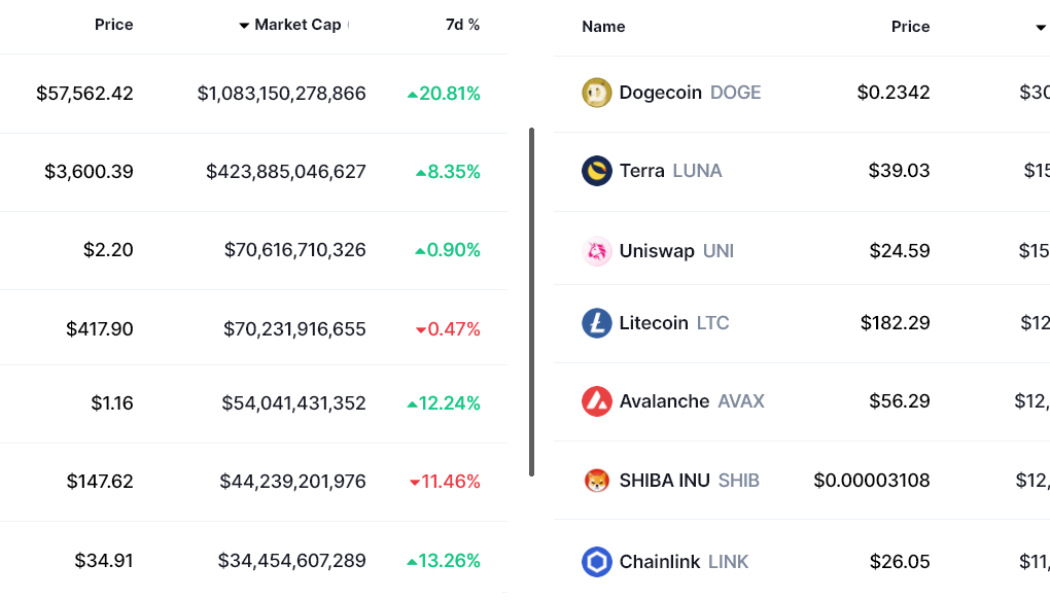This screenshot has width=1050, height=600.
Task: Open the dropdown arrow in the right table header
Action: click(x=1041, y=27)
